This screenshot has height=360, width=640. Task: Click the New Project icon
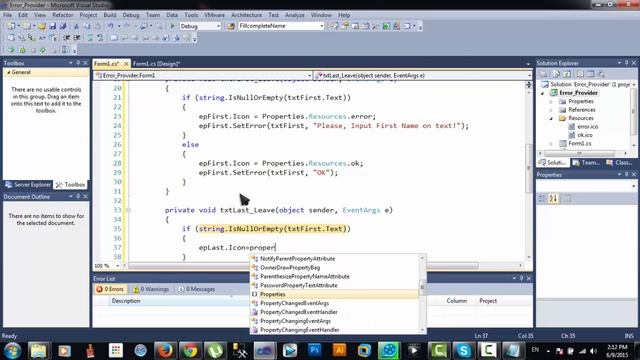coord(11,26)
